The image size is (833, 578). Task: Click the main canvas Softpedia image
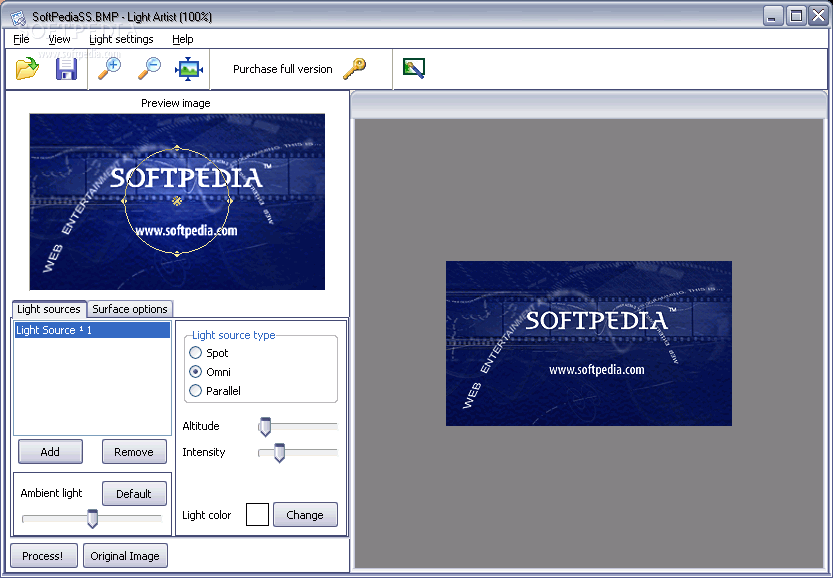[x=589, y=343]
